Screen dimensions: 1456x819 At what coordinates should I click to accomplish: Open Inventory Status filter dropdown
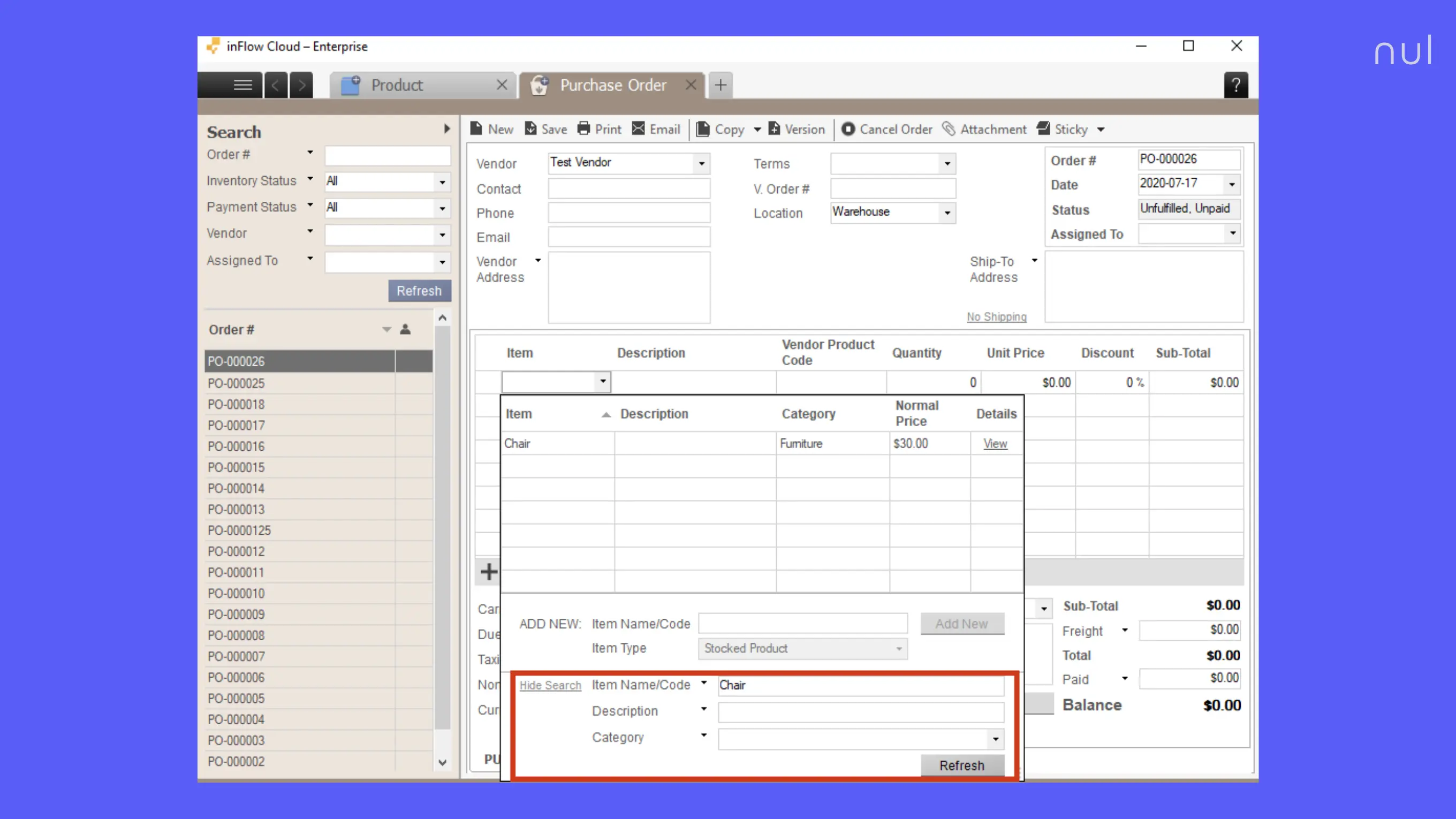[442, 182]
